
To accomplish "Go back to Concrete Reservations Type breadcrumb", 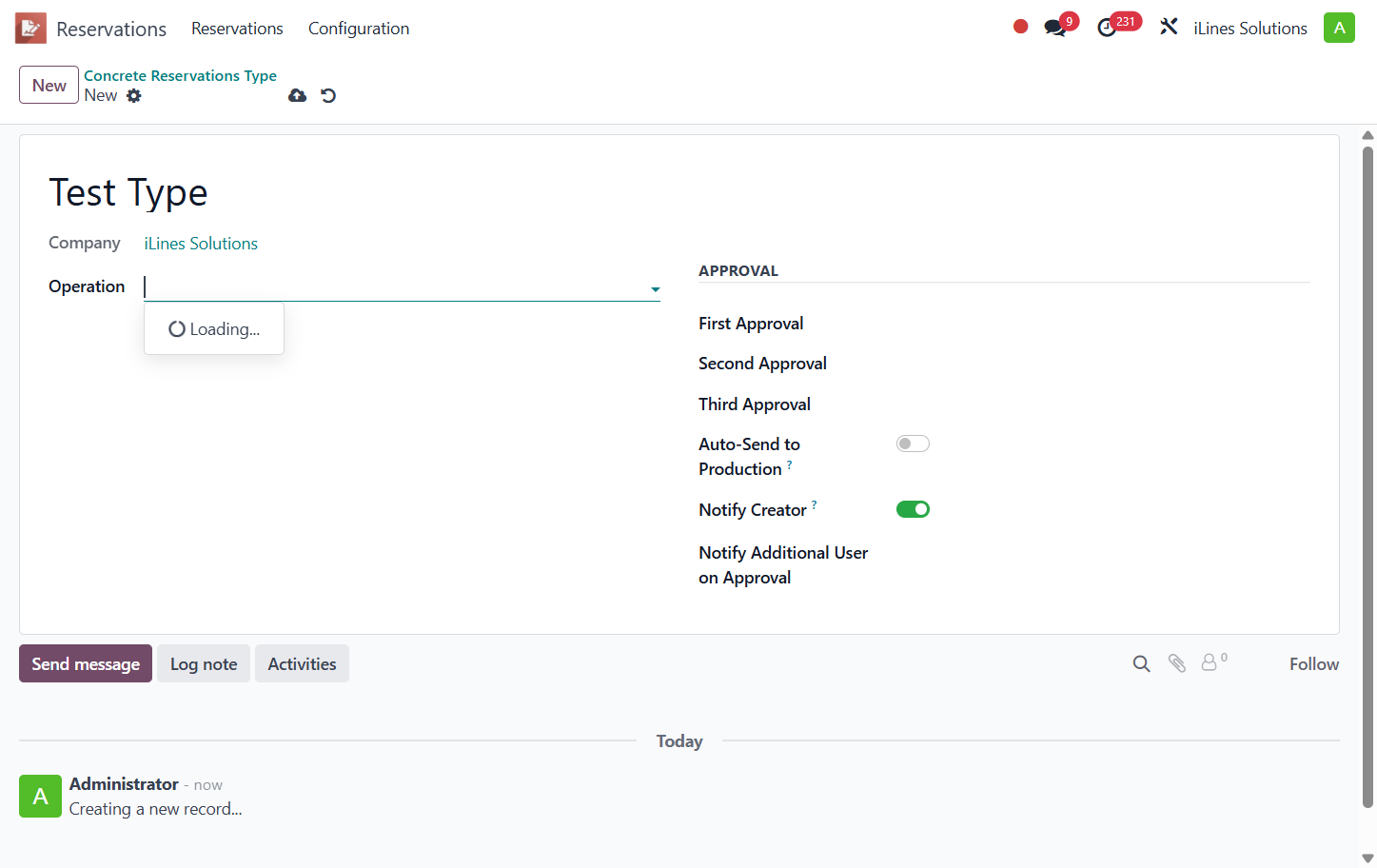I will coord(180,75).
